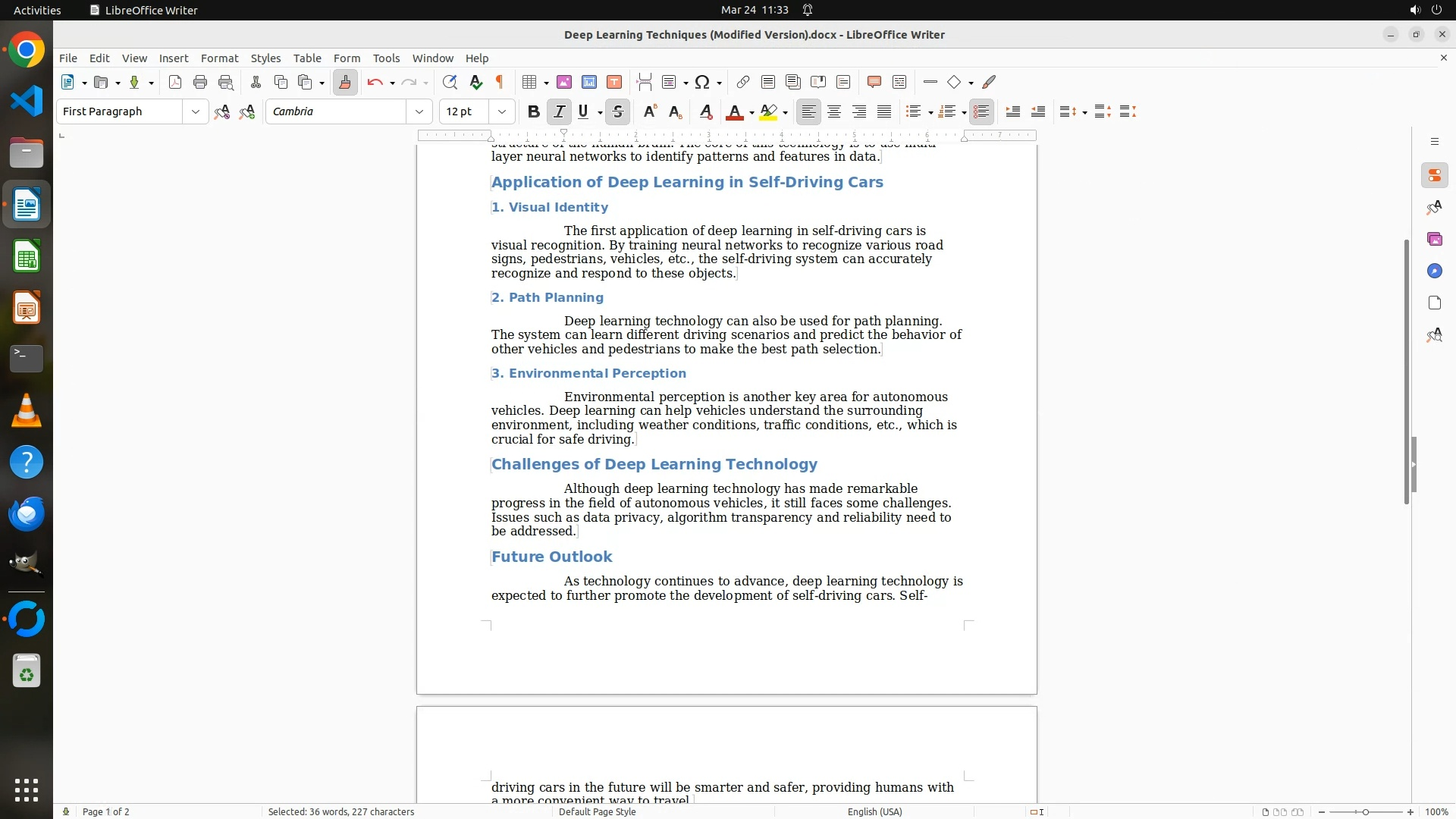Click the Insert Special Character omega icon

click(702, 83)
